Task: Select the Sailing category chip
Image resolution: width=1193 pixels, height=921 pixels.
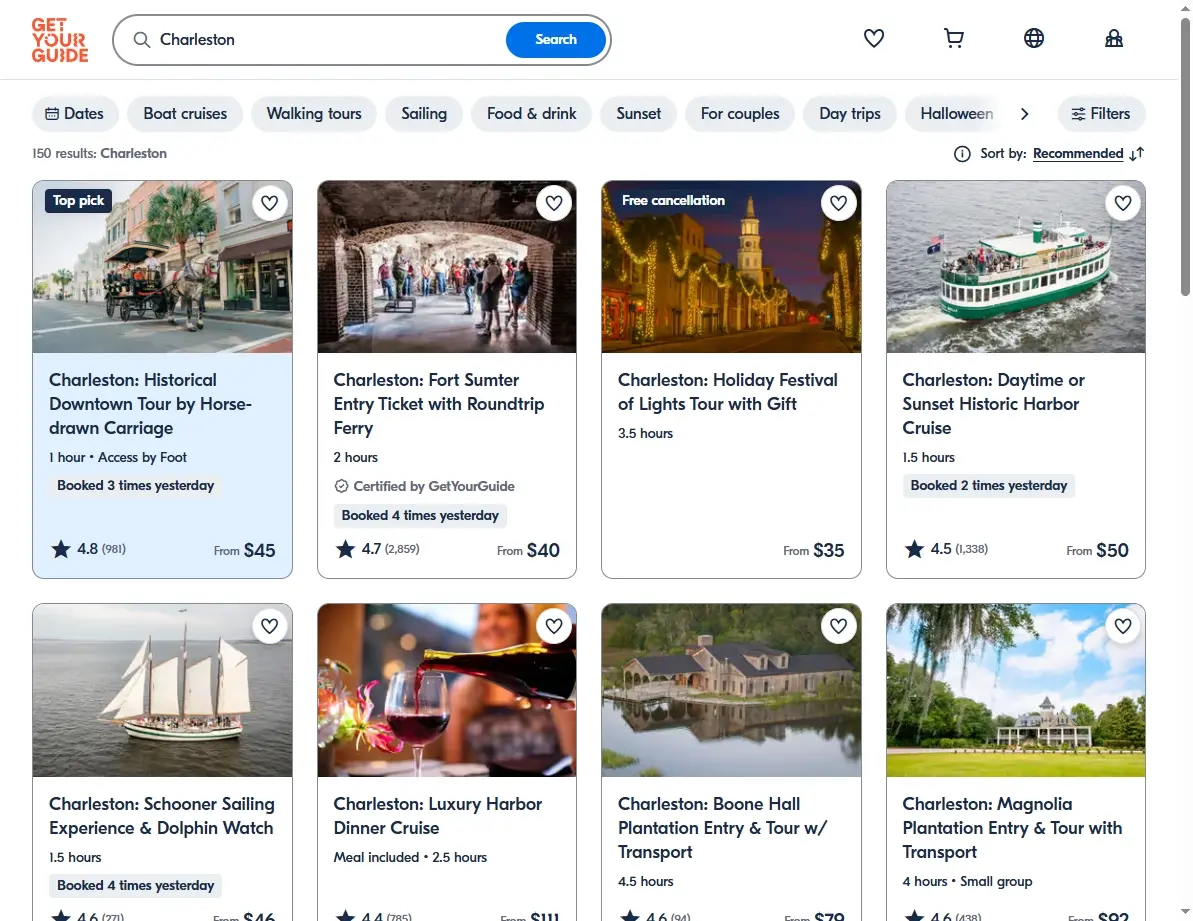Action: 424,114
